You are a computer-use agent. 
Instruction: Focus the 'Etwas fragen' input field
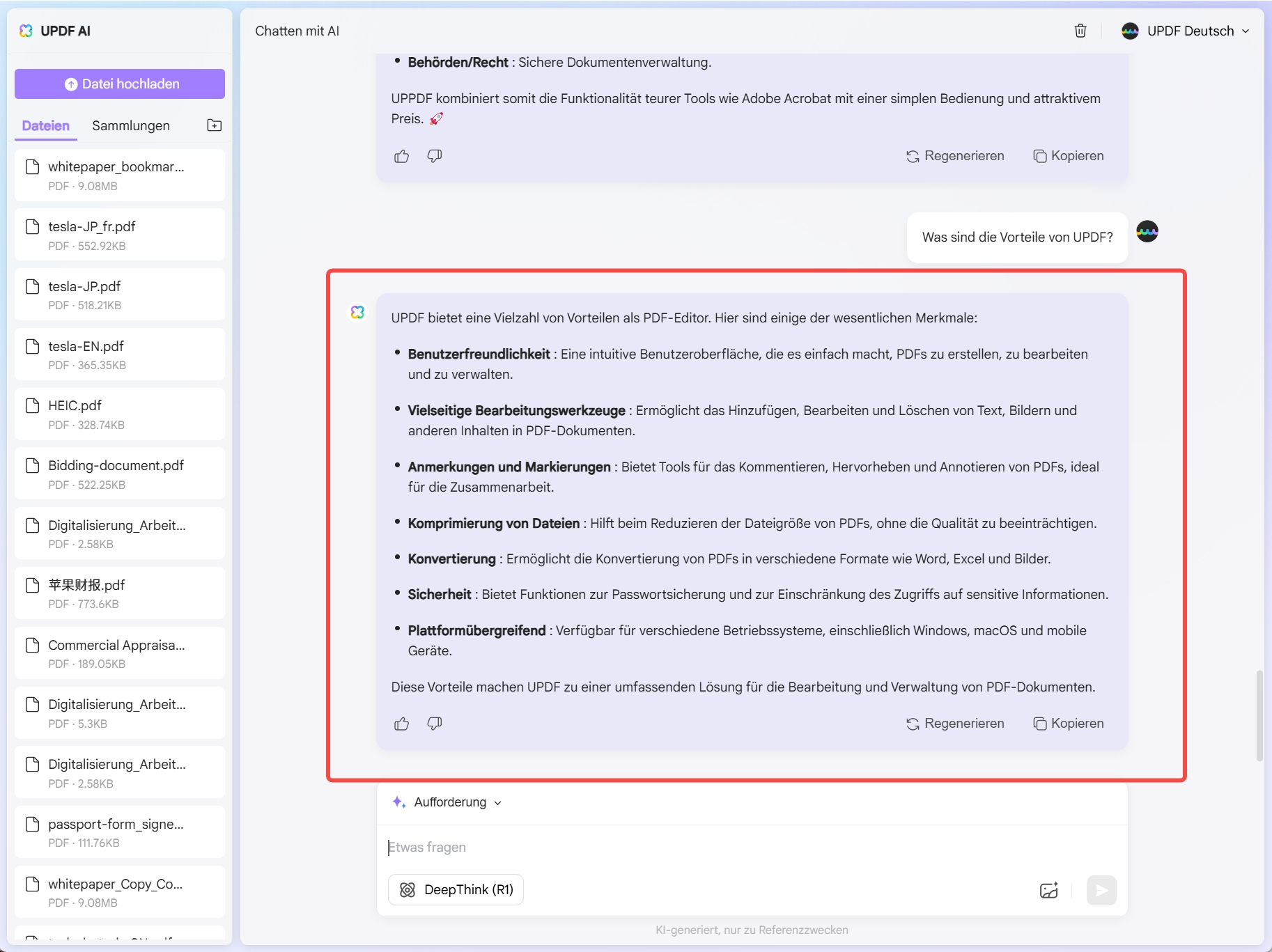click(752, 848)
